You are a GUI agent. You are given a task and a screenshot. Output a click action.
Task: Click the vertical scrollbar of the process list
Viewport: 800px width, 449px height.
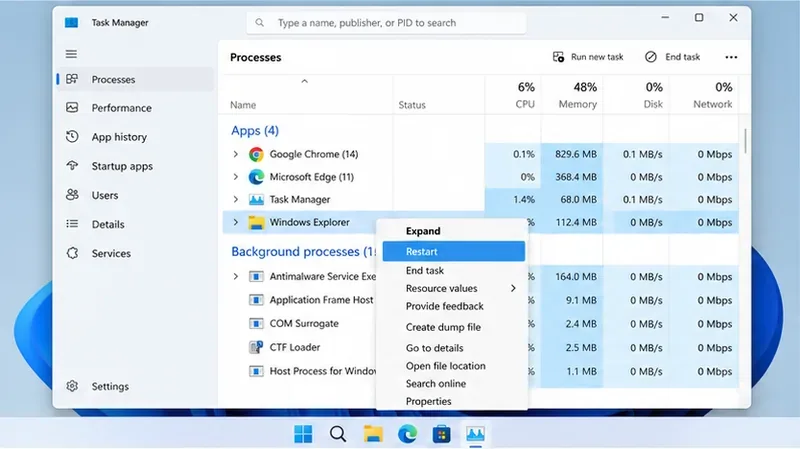coord(745,141)
